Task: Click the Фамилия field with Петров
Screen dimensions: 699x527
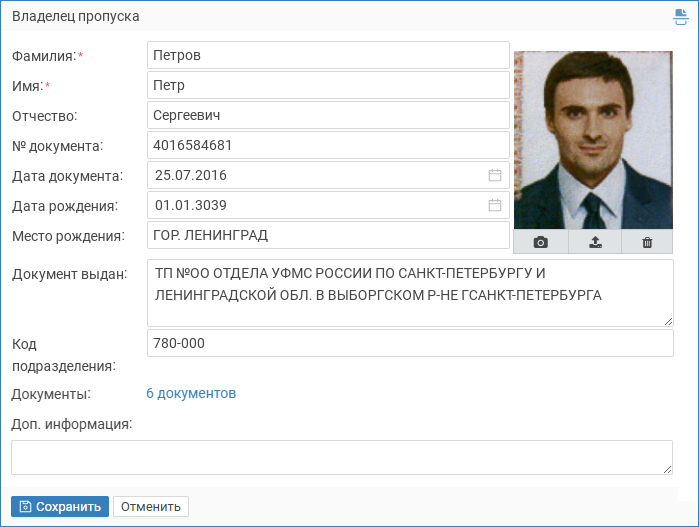Action: click(x=328, y=55)
